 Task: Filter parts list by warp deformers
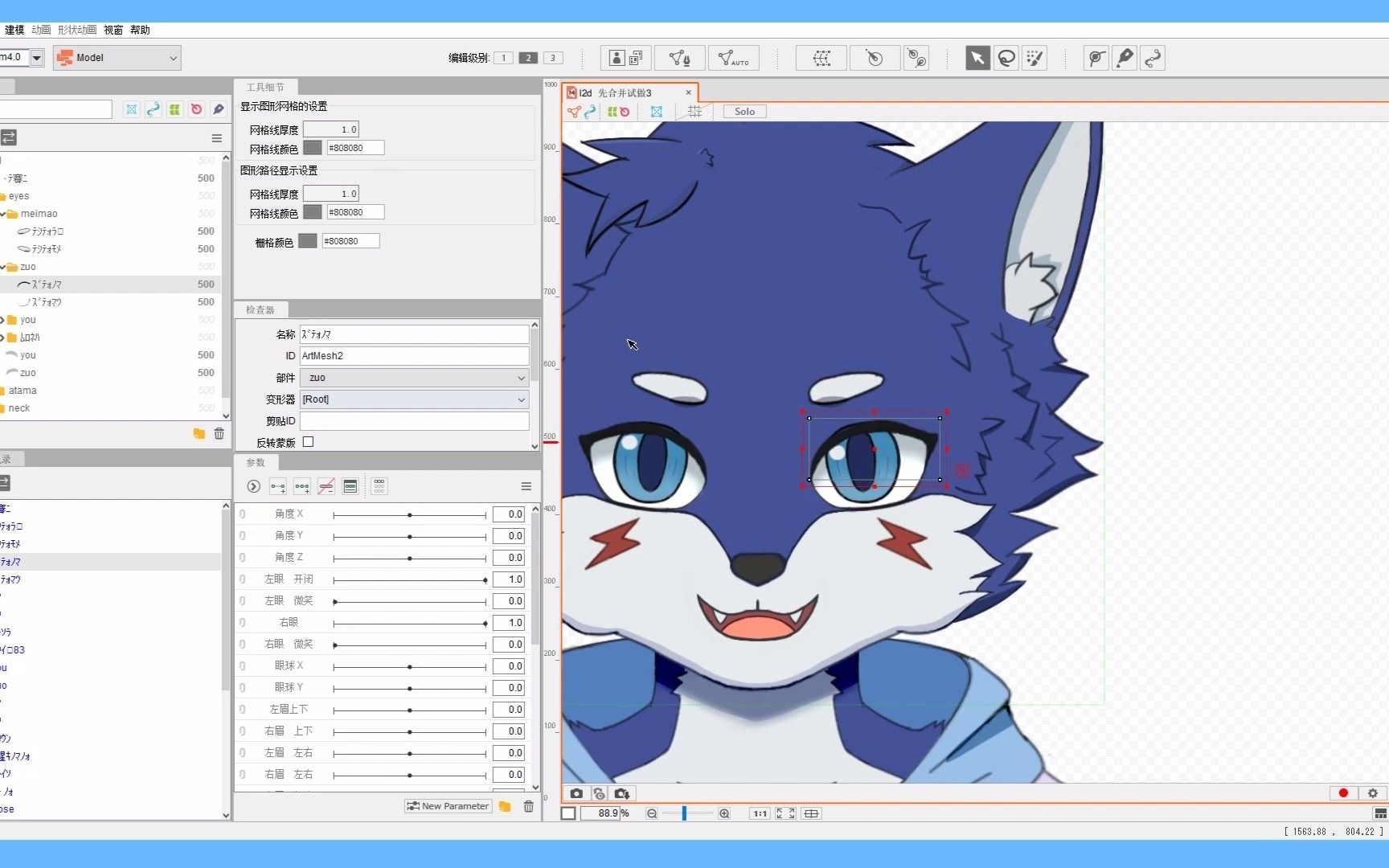(131, 109)
